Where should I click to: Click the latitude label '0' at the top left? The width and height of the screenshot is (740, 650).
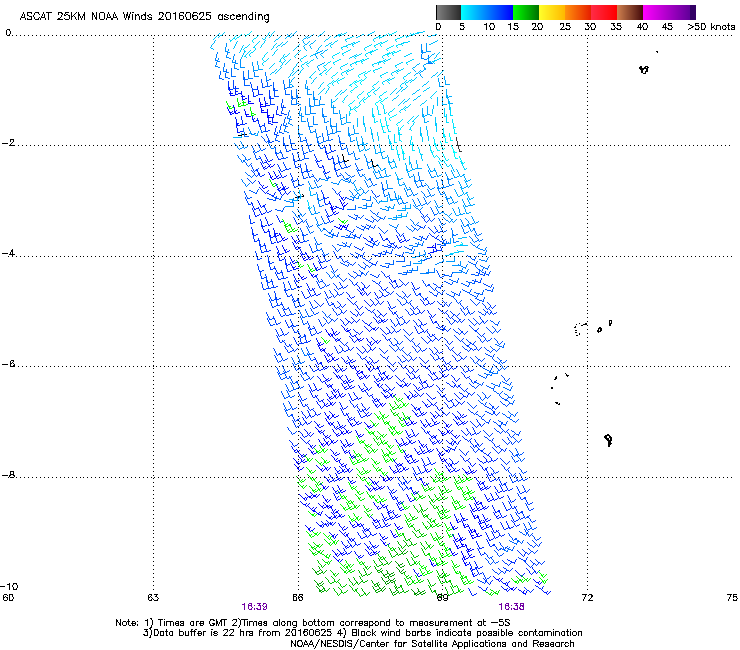pos(8,32)
